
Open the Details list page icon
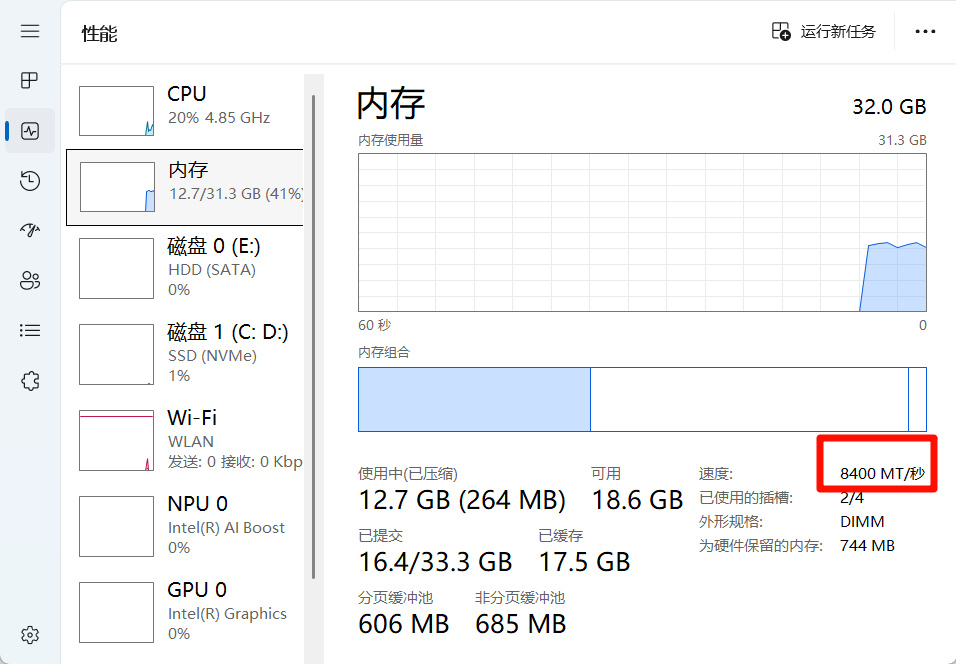pos(30,330)
